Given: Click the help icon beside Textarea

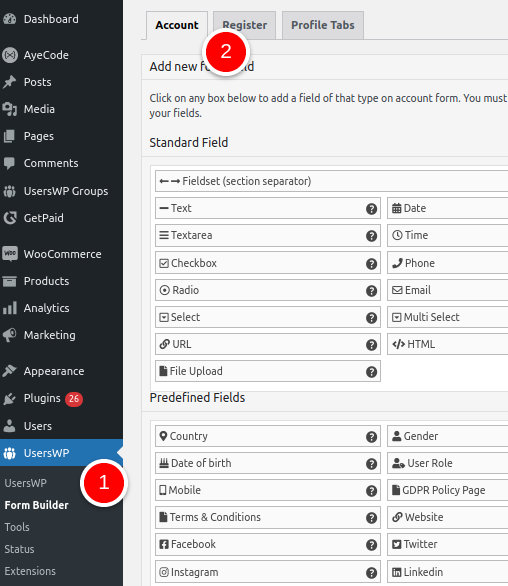Looking at the screenshot, I should tap(371, 236).
